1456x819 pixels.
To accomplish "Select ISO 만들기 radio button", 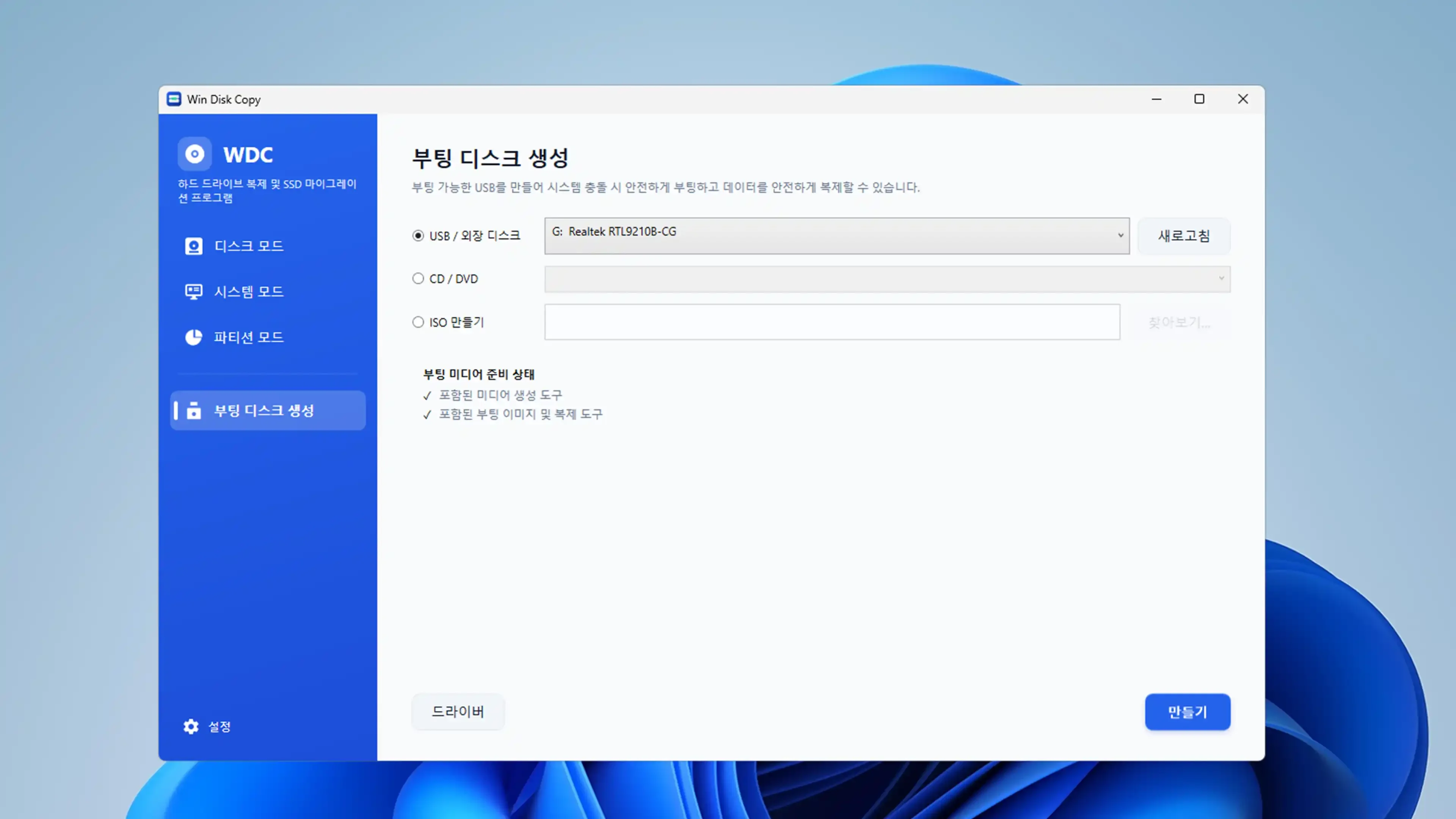I will tap(418, 322).
